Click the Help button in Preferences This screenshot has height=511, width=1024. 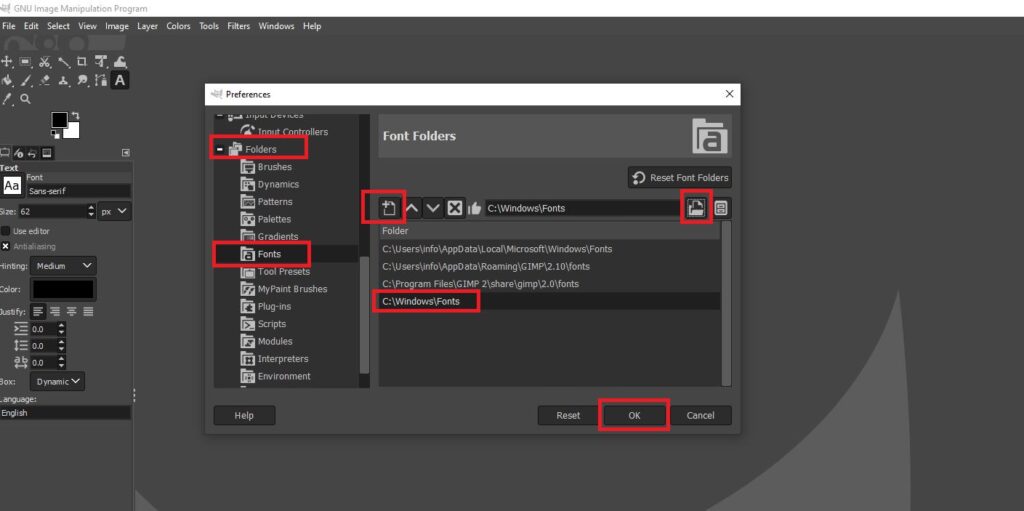[x=244, y=416]
